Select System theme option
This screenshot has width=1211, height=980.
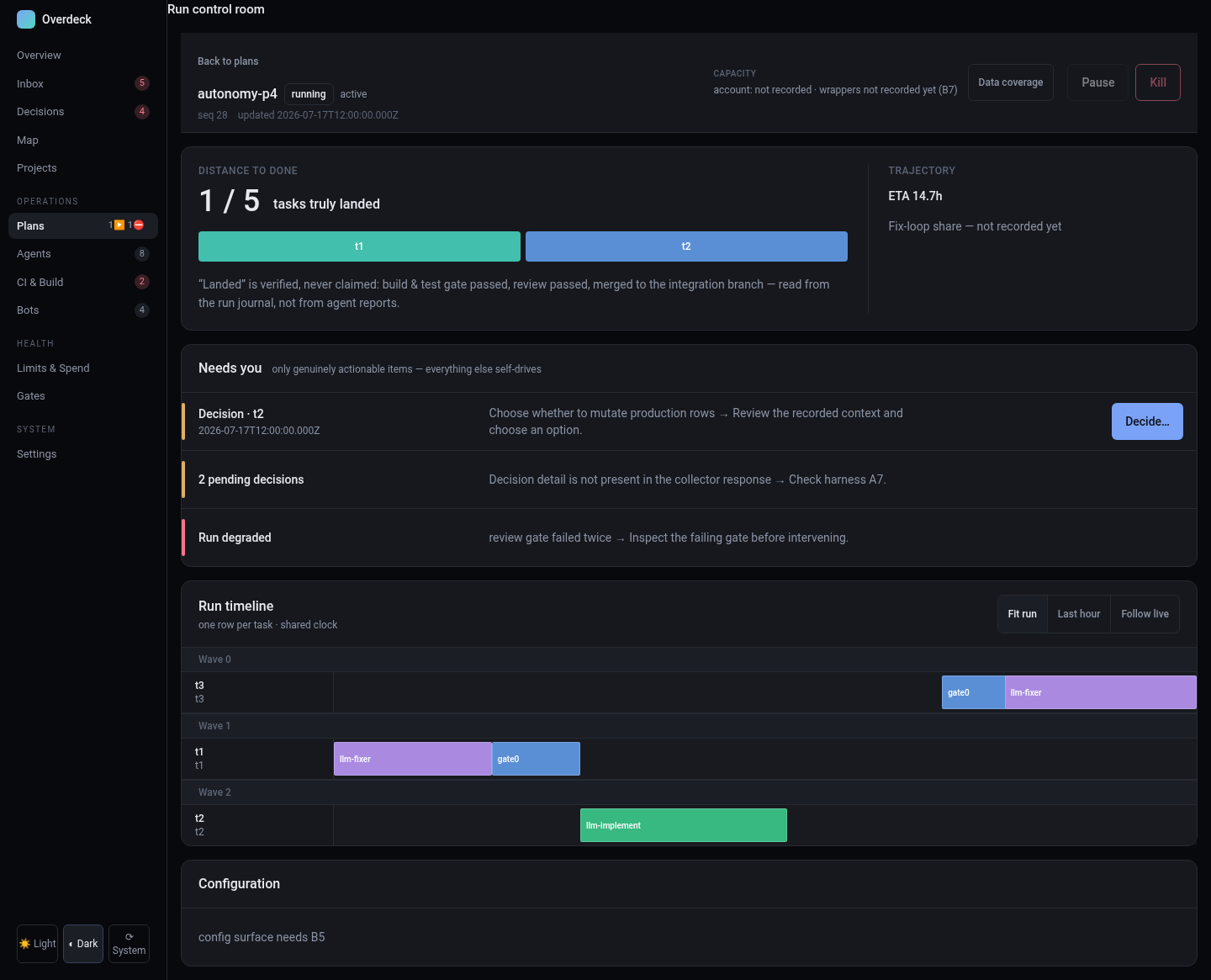[x=129, y=944]
